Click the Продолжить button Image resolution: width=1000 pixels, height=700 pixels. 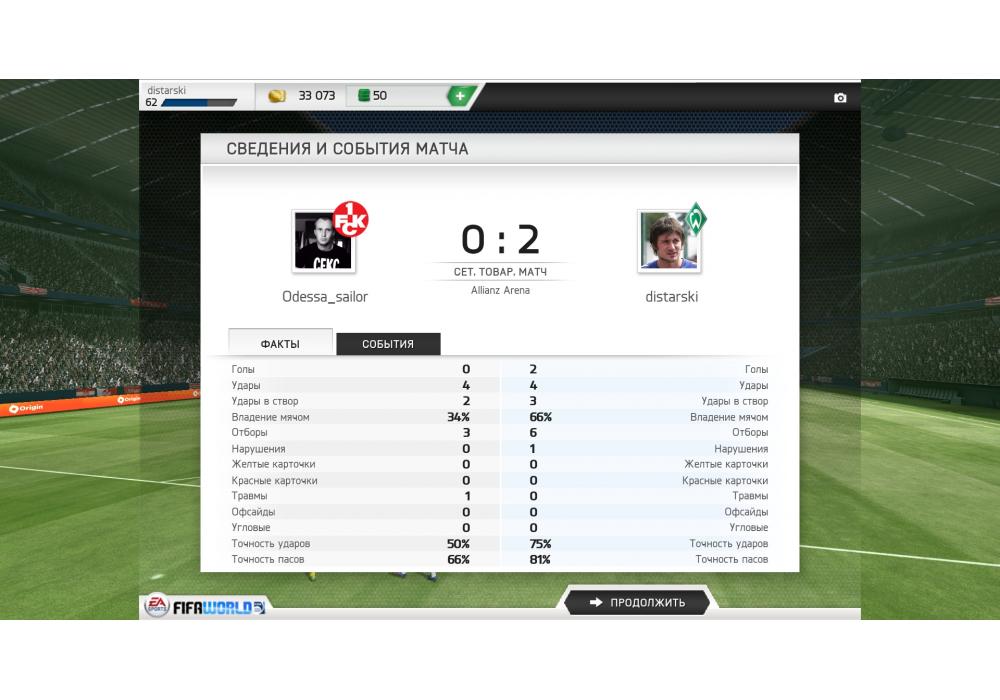tap(637, 602)
